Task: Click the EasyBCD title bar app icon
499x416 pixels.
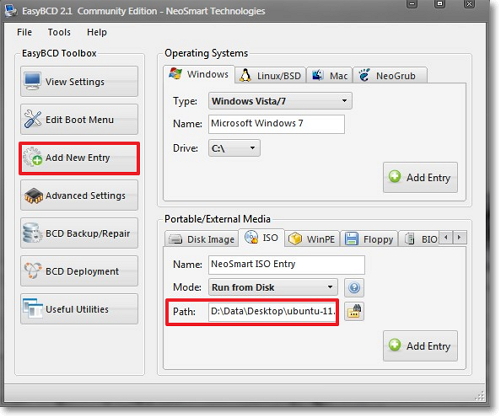Action: (x=11, y=10)
